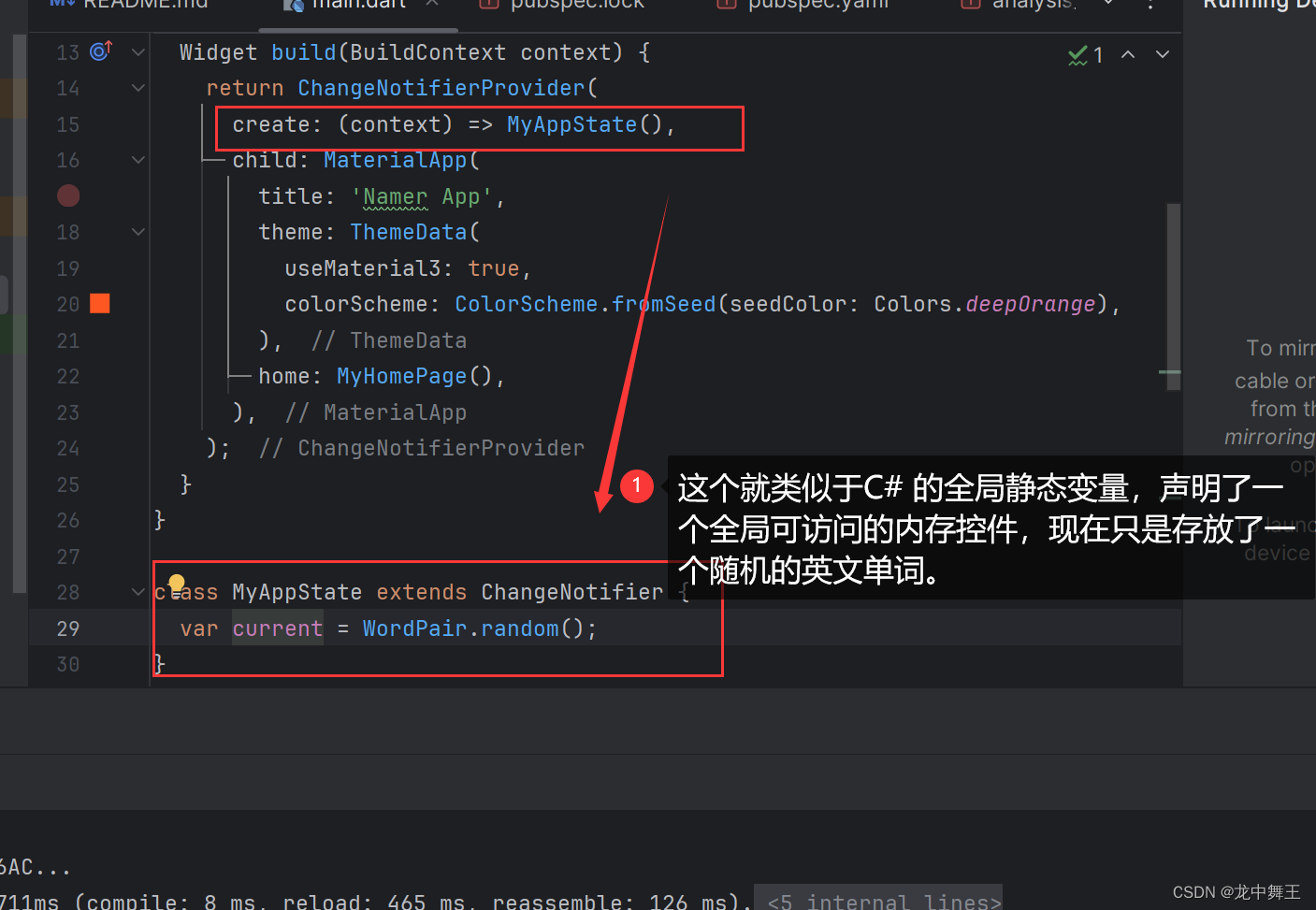Go to the previous highlighted problem with the up arrow

coord(1128,54)
